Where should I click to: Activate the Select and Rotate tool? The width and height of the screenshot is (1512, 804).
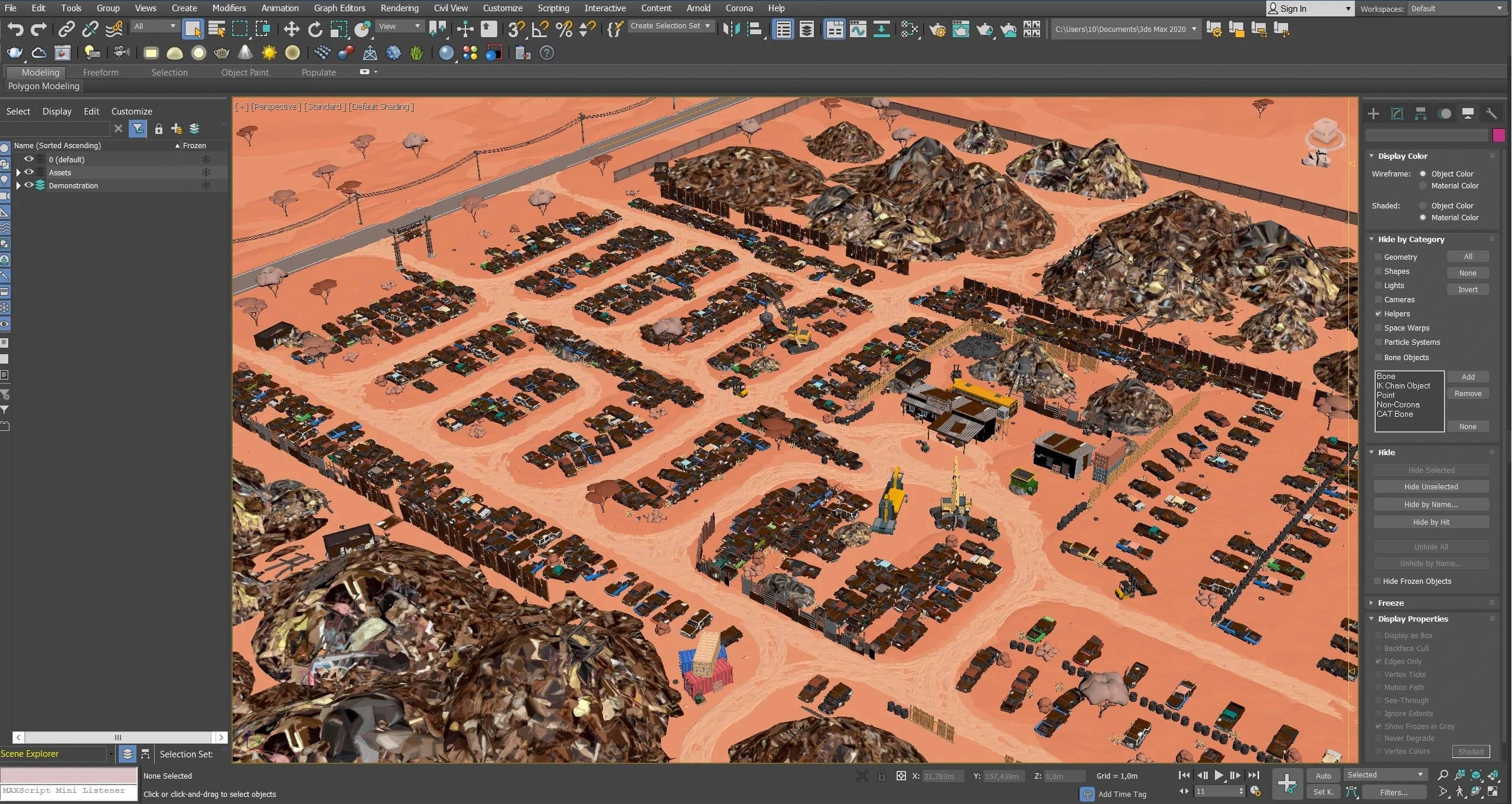tap(315, 29)
